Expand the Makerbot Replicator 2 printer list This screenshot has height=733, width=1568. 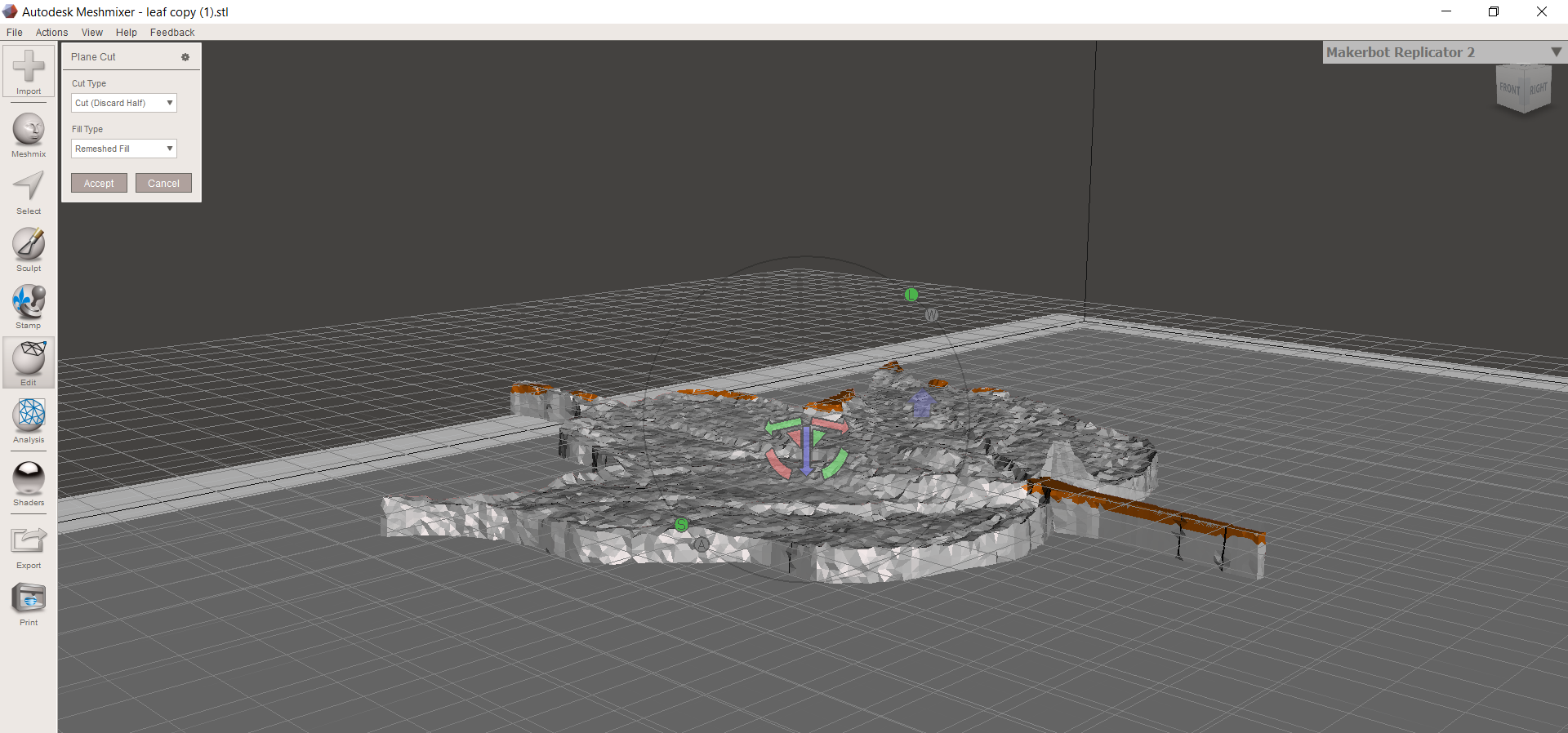pos(1557,52)
